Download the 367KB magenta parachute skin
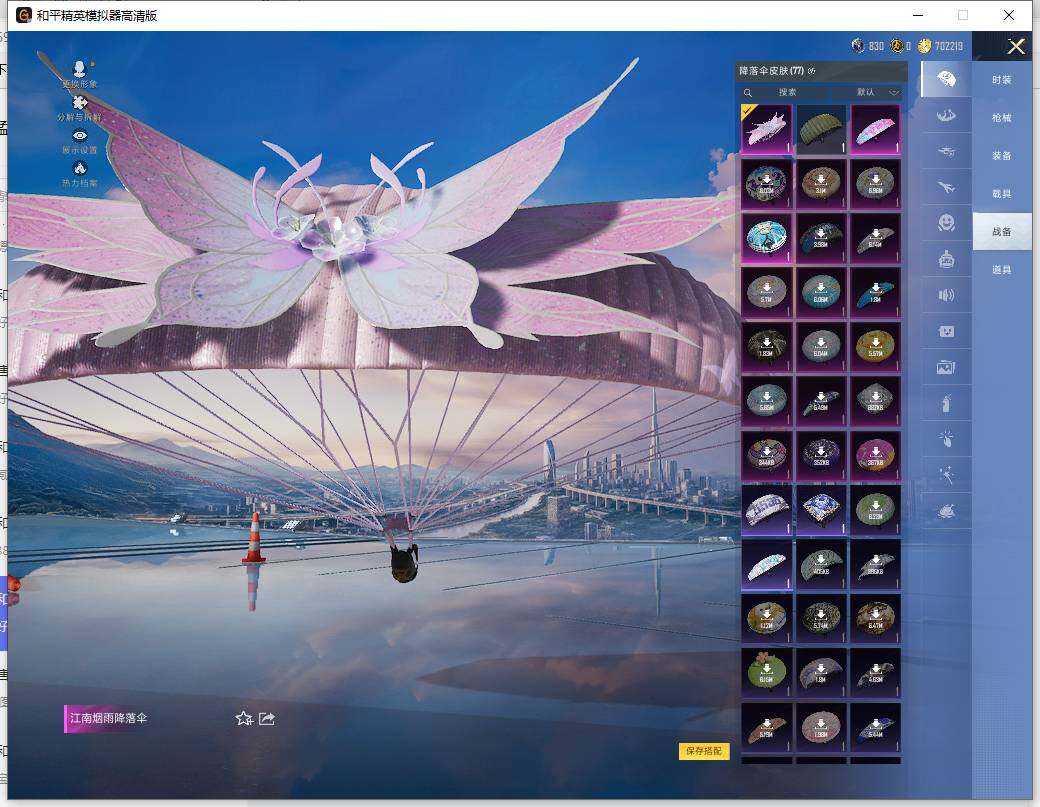Screen dimensions: 1040x807 (x=876, y=455)
